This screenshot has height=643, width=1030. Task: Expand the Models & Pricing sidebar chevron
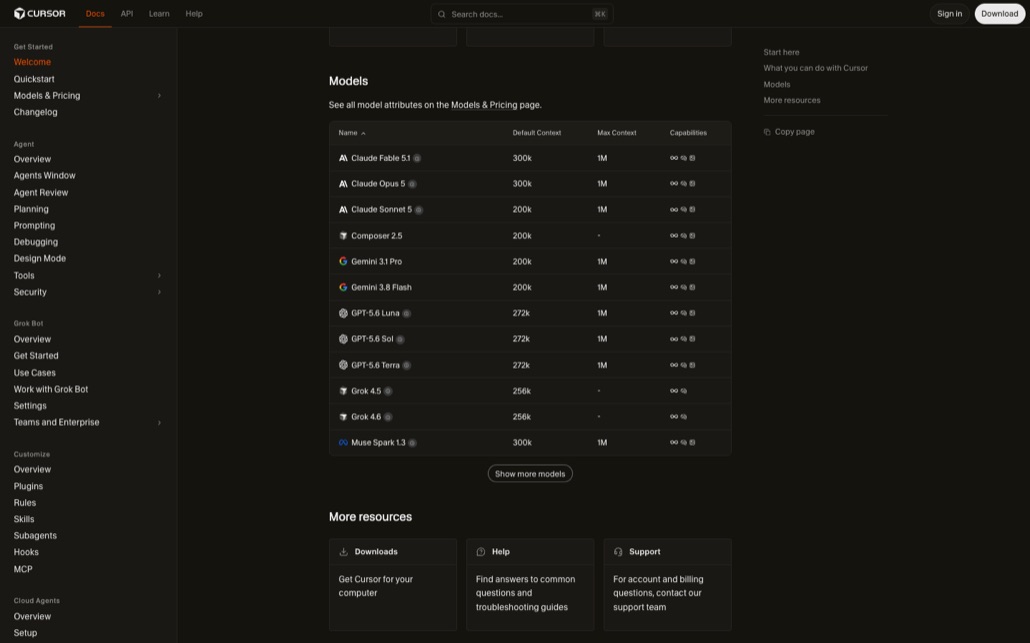(x=159, y=96)
